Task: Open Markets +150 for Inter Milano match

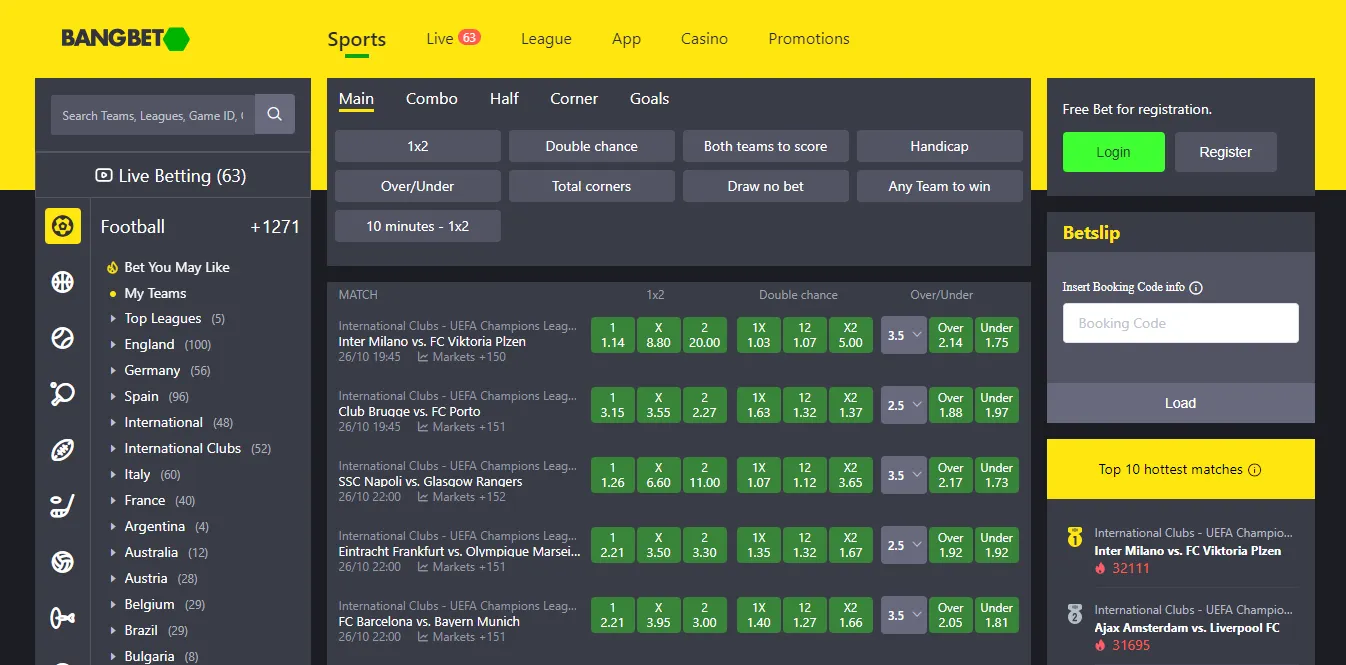Action: [x=462, y=357]
